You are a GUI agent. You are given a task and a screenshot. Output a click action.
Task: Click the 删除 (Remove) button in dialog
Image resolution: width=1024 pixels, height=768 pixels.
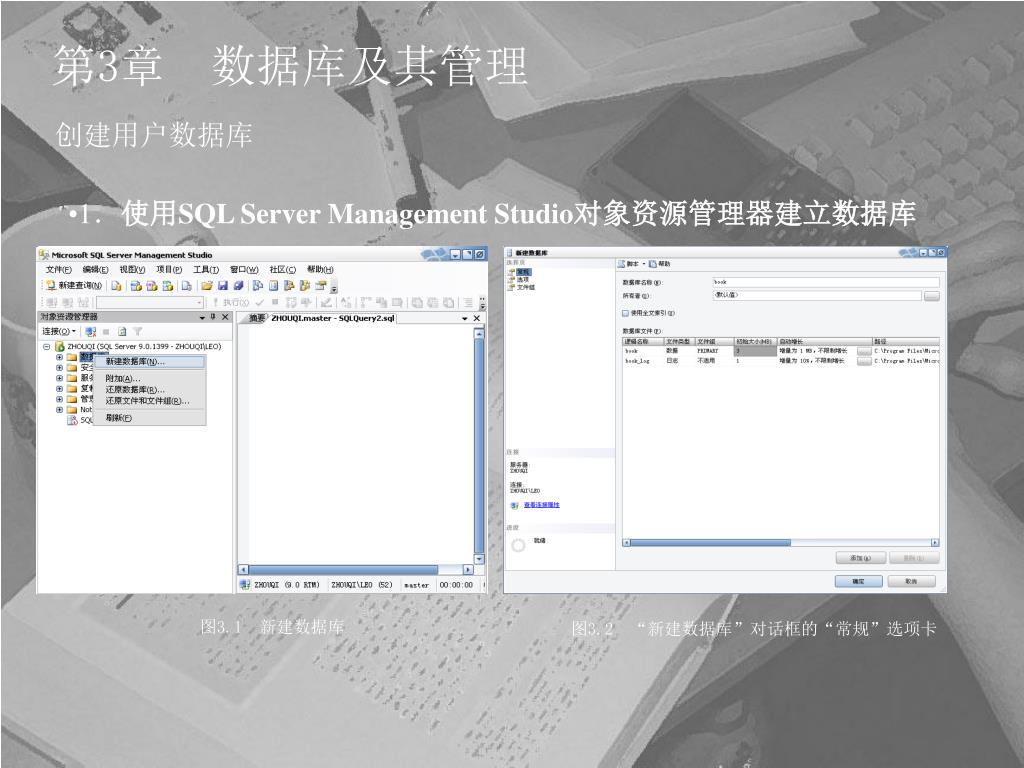[914, 558]
